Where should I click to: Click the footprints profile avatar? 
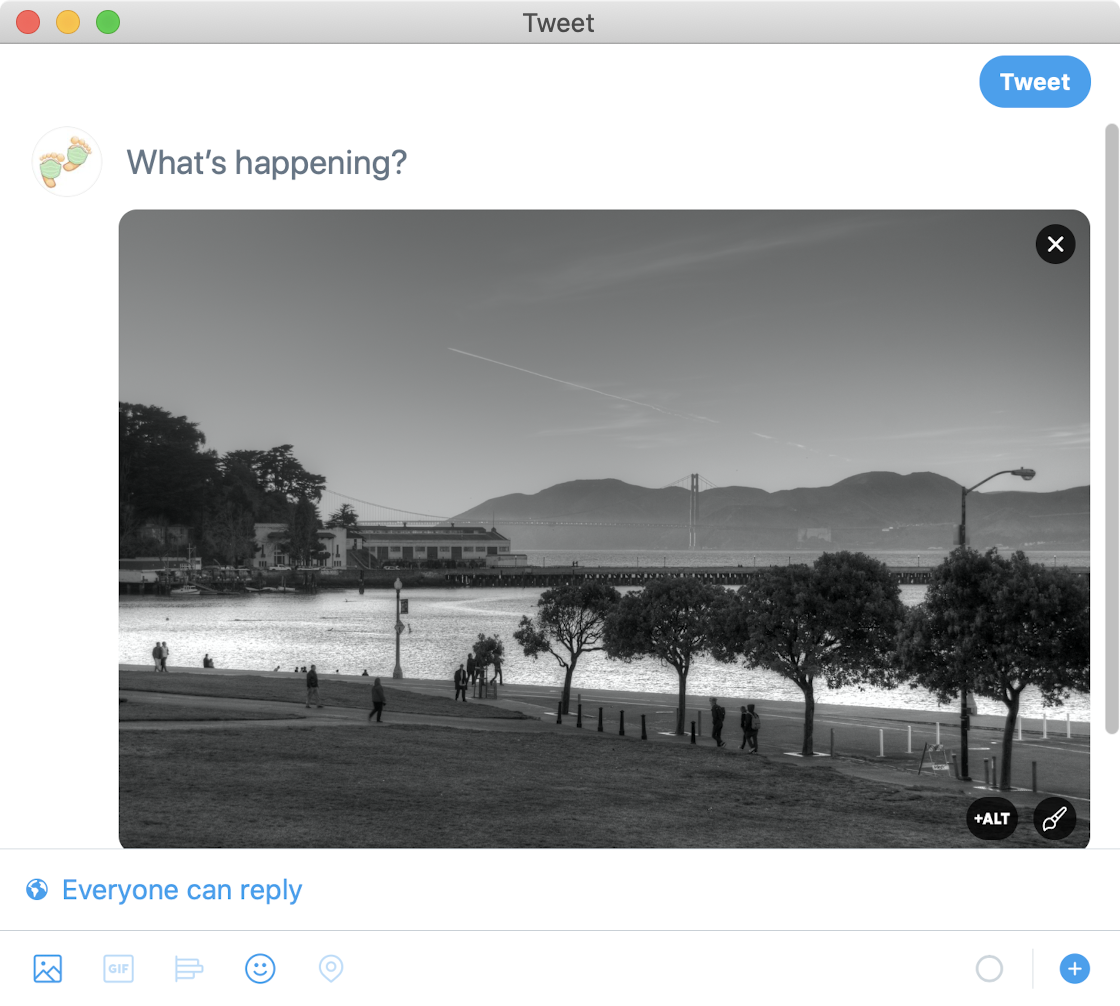coord(67,161)
